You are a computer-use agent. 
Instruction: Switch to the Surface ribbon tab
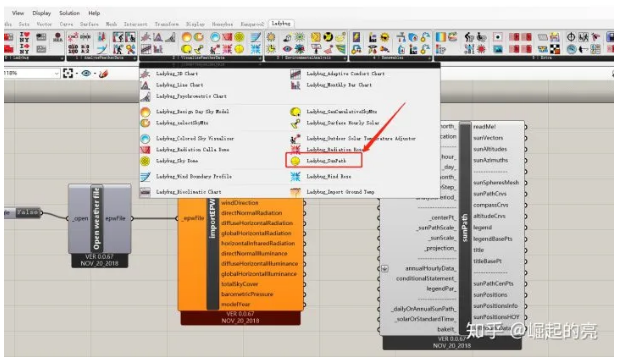(89, 24)
